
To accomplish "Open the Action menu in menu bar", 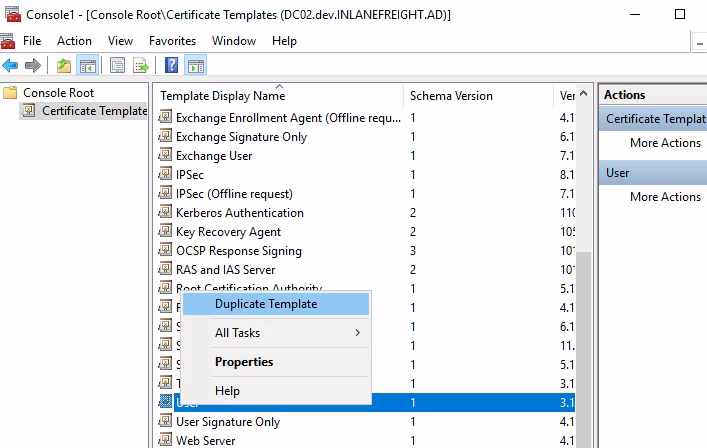I will [74, 41].
